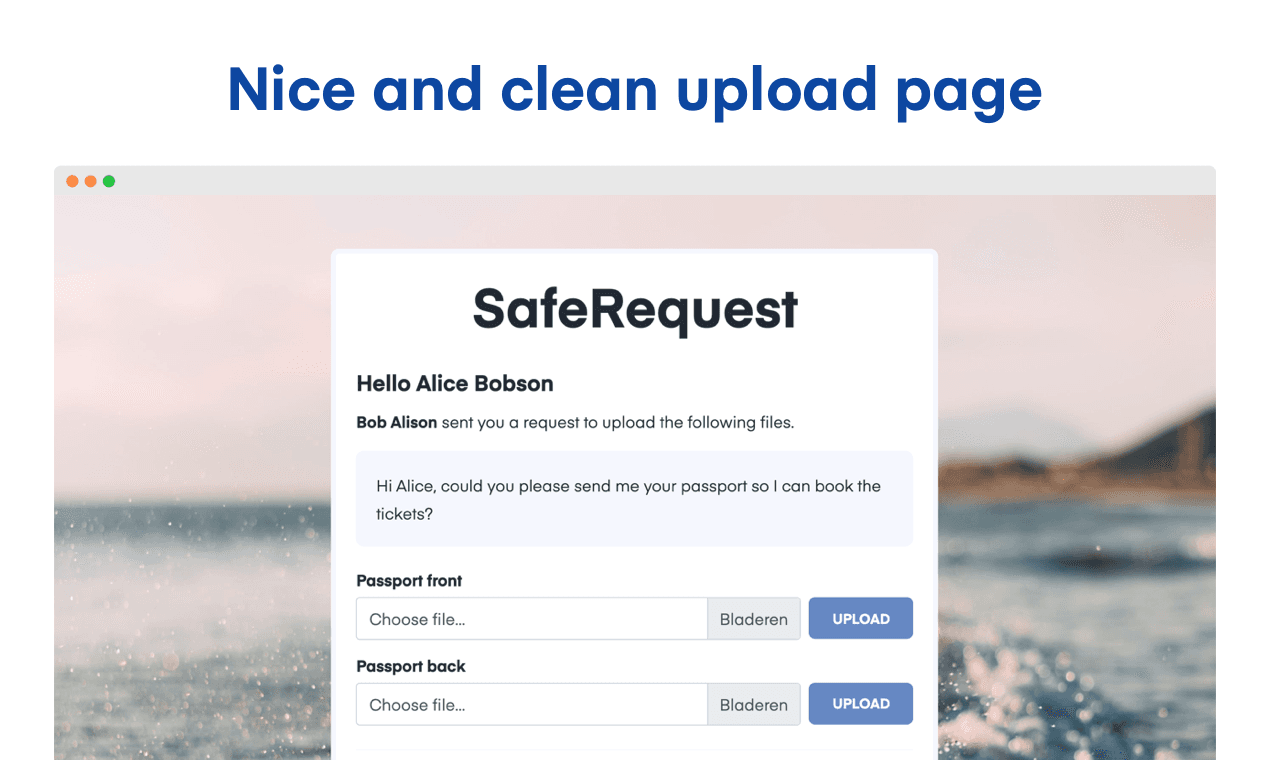Click the Nice and clean upload page headline

point(635,89)
